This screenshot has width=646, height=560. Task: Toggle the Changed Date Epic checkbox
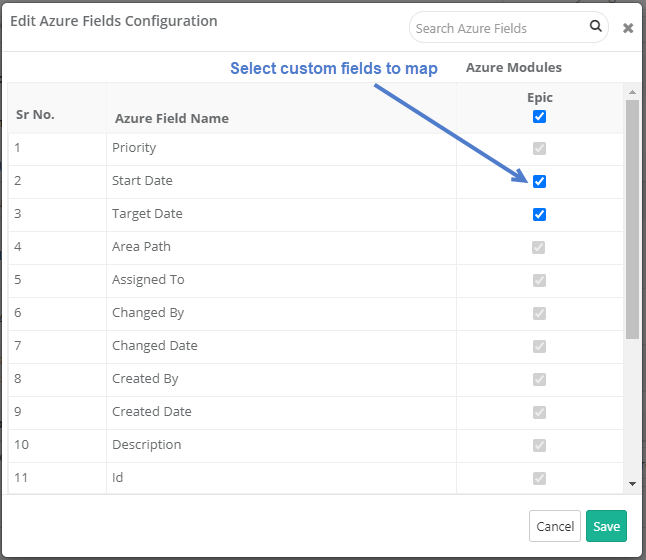(539, 346)
